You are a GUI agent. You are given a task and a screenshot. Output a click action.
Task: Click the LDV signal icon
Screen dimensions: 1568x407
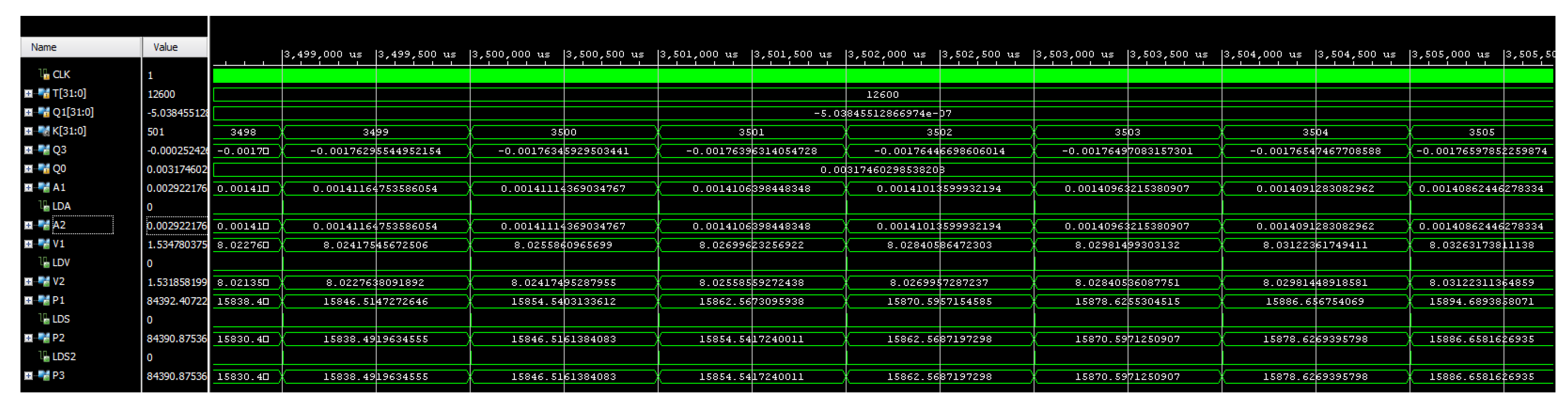click(x=44, y=262)
